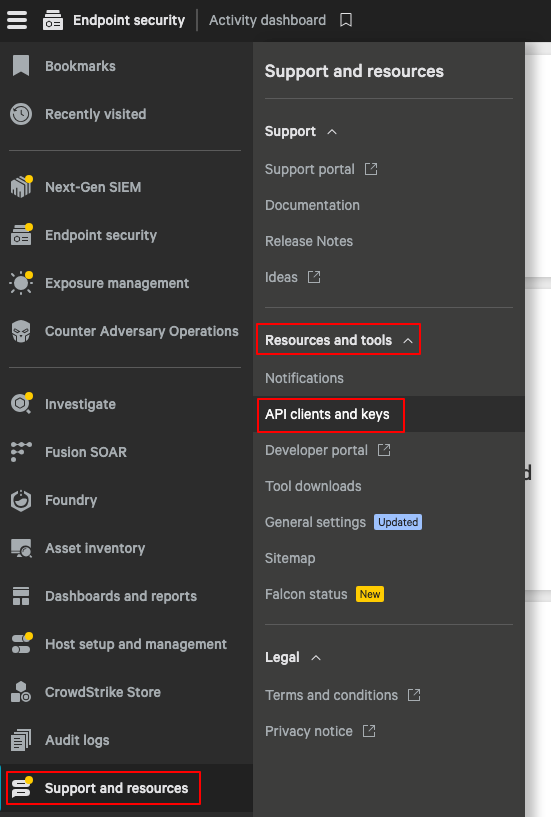Open the Falcon status link
The image size is (551, 817).
(x=306, y=594)
